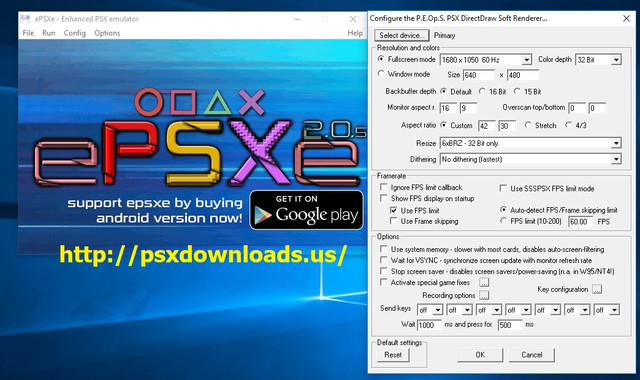The height and width of the screenshot is (380, 640).
Task: Click custom aspect ratio field 42
Action: coord(487,126)
